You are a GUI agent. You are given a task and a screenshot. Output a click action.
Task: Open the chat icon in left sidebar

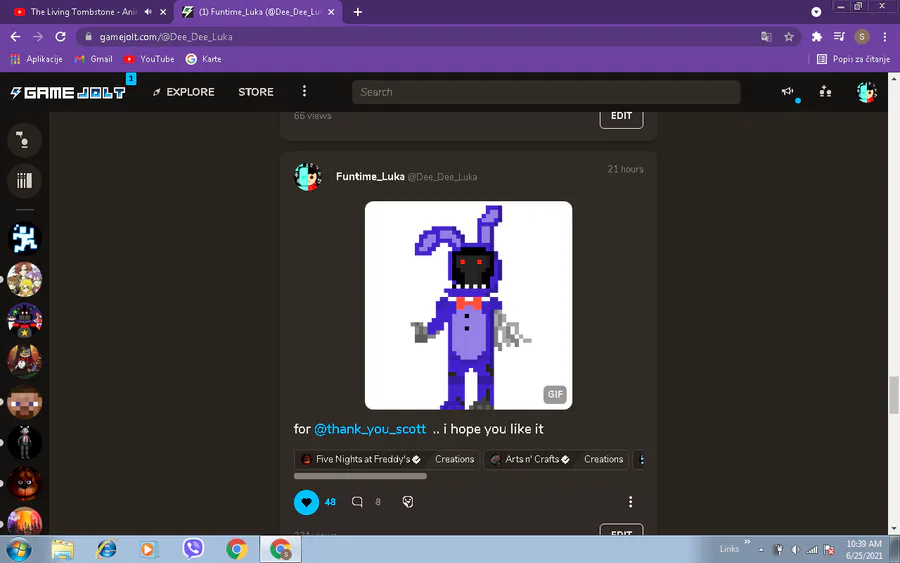tap(24, 140)
